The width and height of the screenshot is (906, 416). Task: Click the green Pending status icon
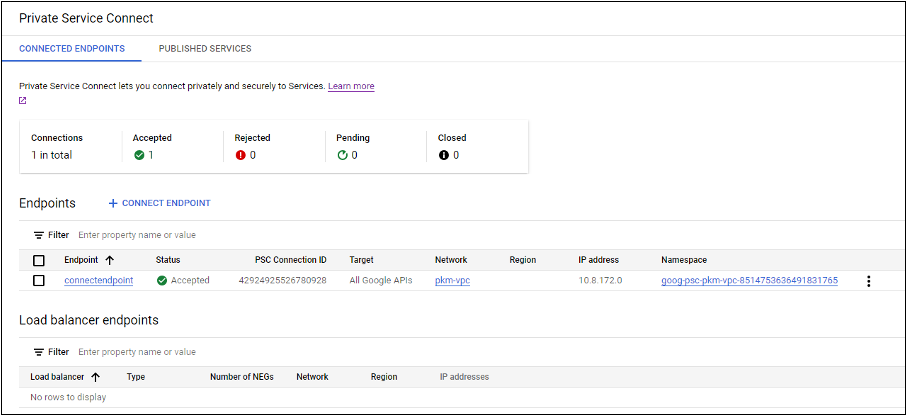click(342, 155)
